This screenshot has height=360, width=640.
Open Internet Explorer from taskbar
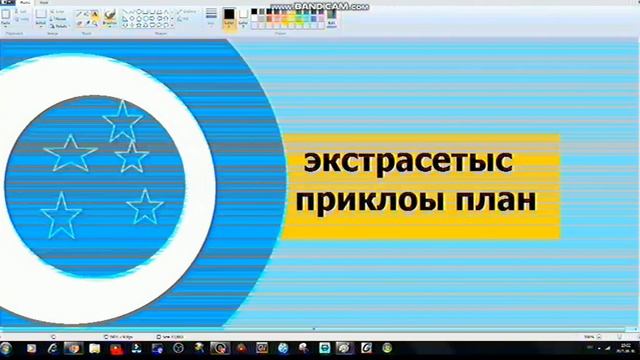52,348
